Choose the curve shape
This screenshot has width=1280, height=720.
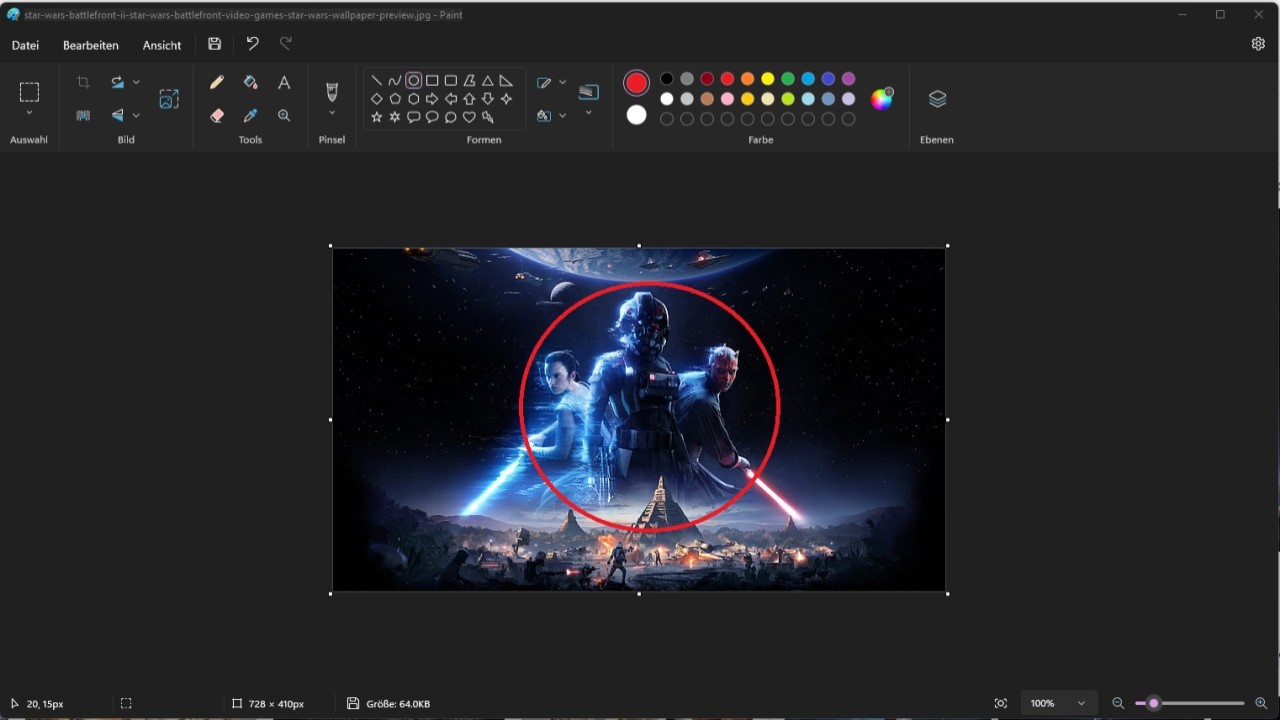coord(395,81)
